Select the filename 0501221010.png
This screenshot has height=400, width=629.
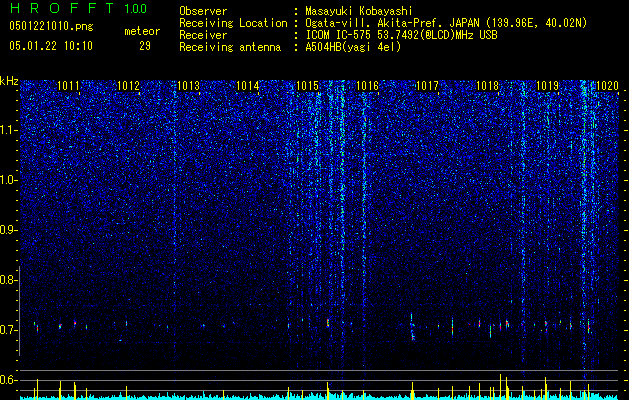tap(51, 27)
